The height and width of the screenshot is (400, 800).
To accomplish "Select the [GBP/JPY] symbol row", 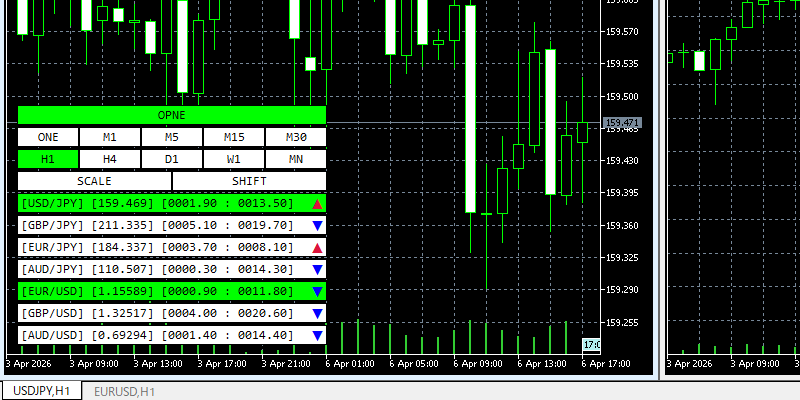I will (x=160, y=226).
